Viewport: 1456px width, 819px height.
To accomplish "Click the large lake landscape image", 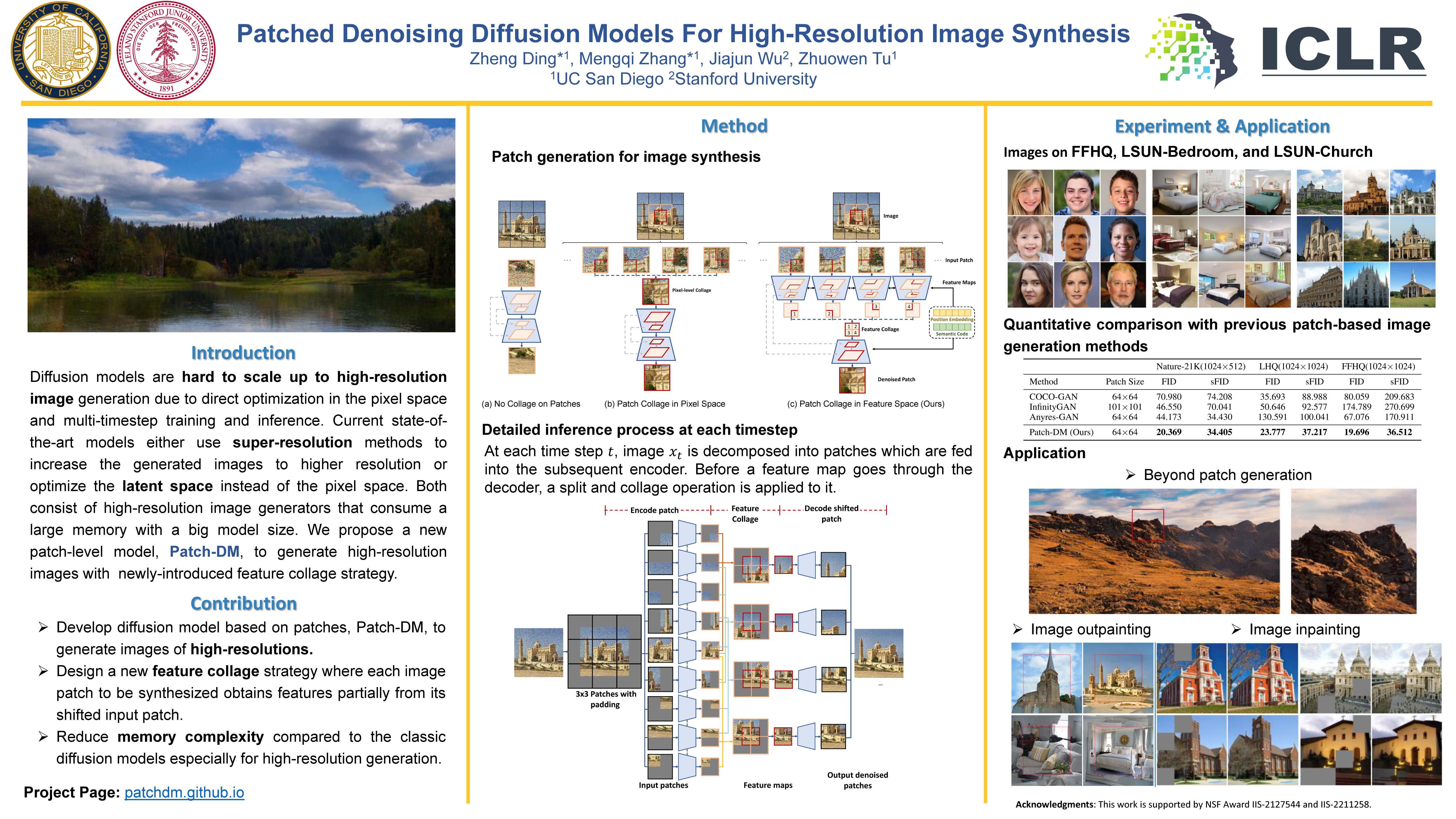I will [241, 225].
